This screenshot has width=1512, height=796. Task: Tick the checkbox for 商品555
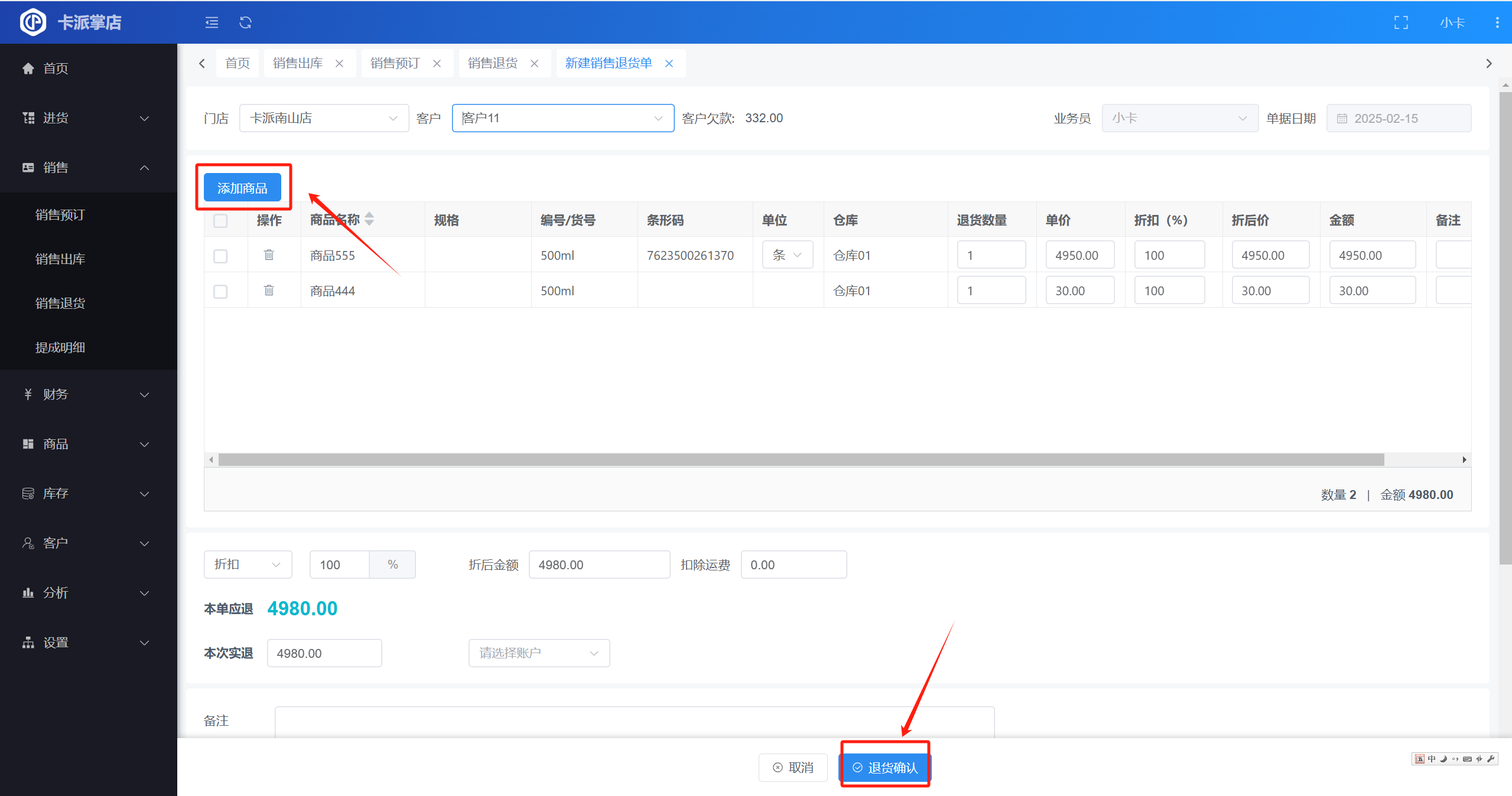[x=220, y=256]
